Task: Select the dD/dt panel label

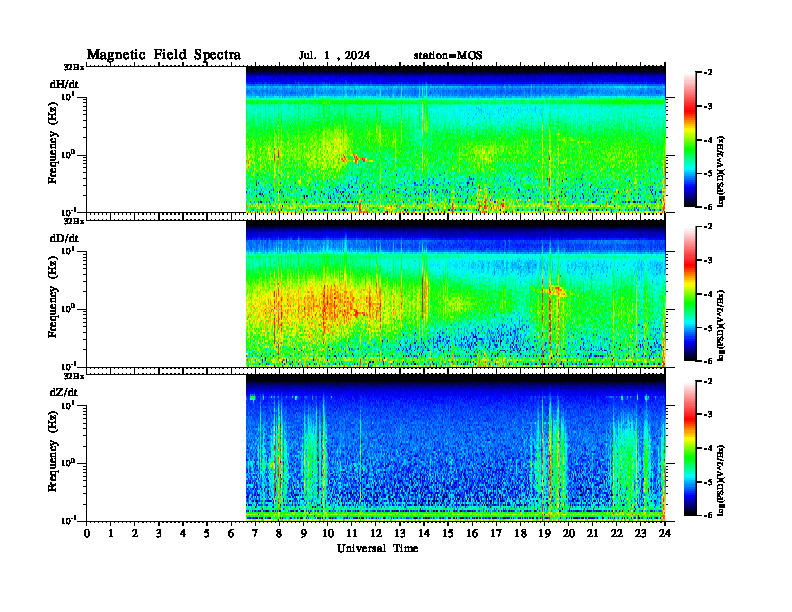Action: click(64, 238)
